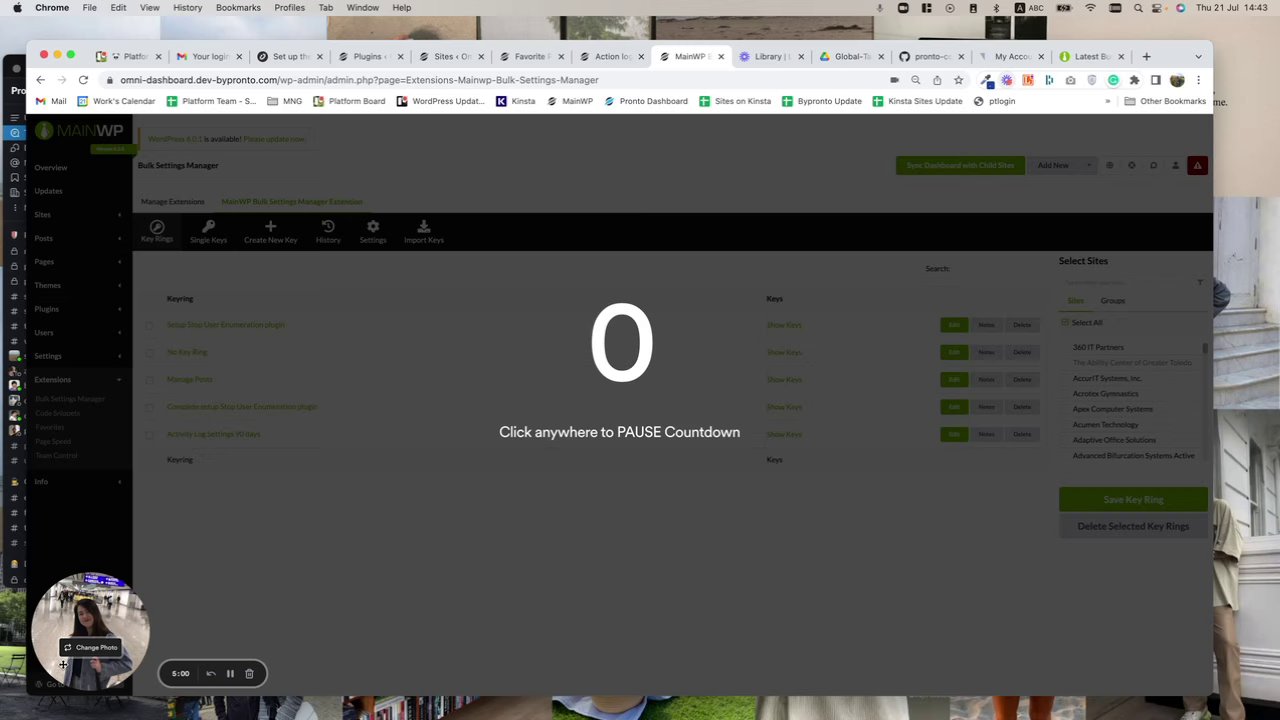This screenshot has height=720, width=1280.
Task: Open the ptlogin bookmark
Action: pos(994,101)
